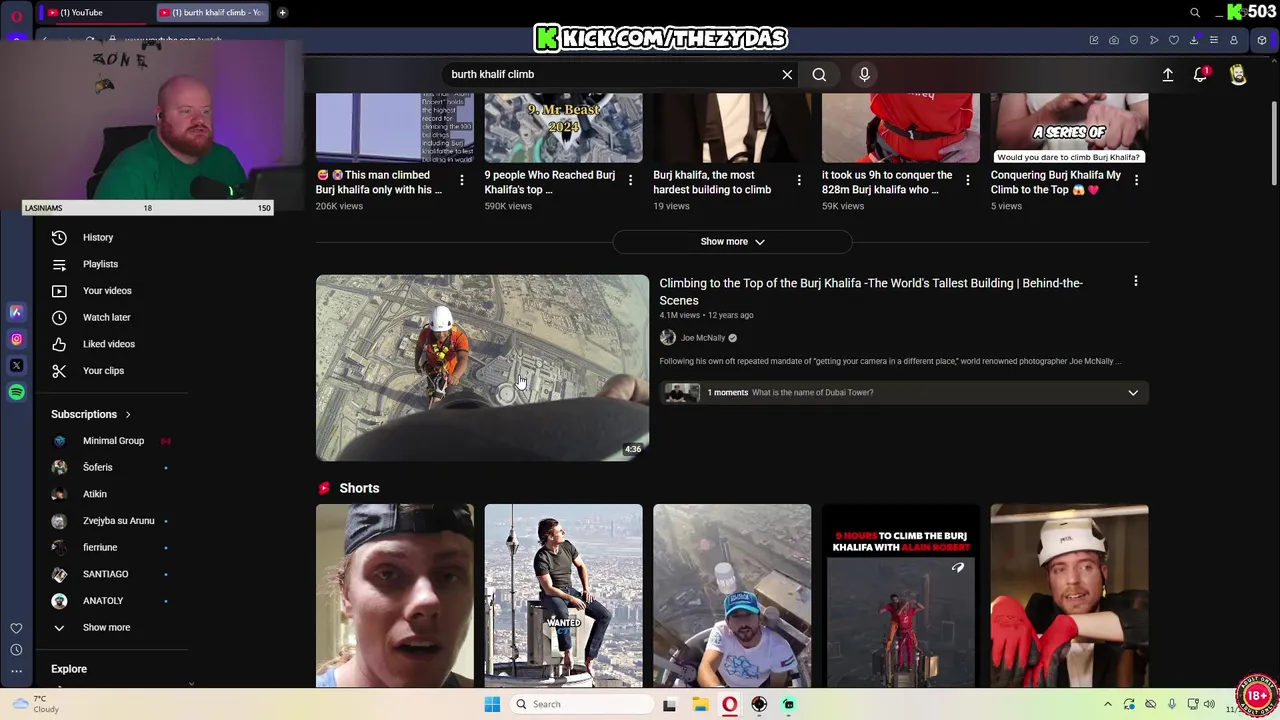
Task: Open Minimal Group subscription channel
Action: tap(111, 441)
